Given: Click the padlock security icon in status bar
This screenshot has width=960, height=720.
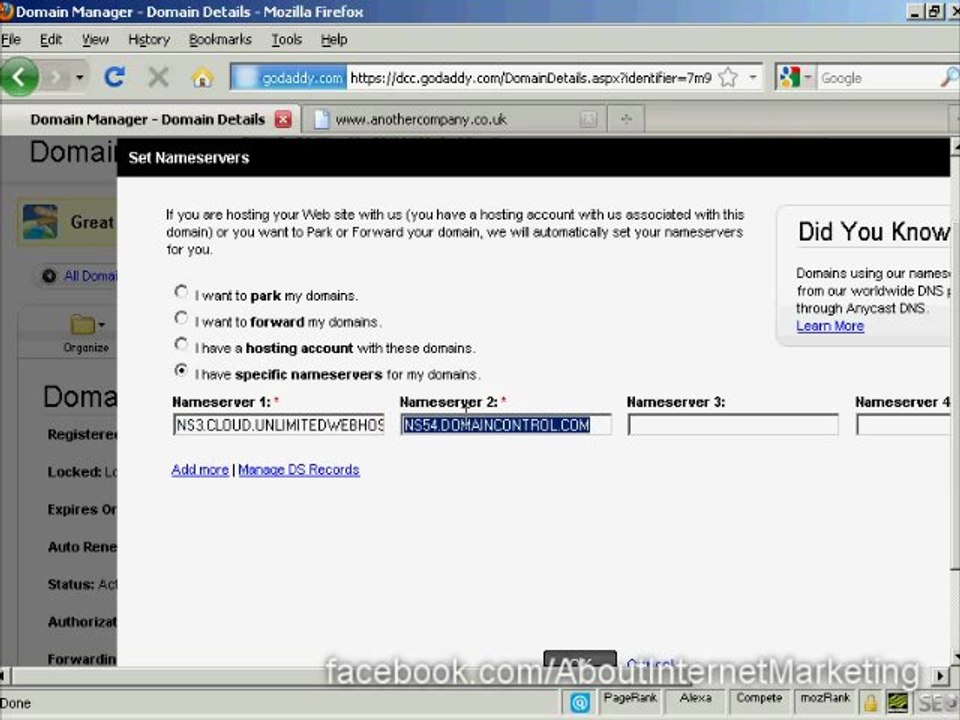Looking at the screenshot, I should [870, 703].
